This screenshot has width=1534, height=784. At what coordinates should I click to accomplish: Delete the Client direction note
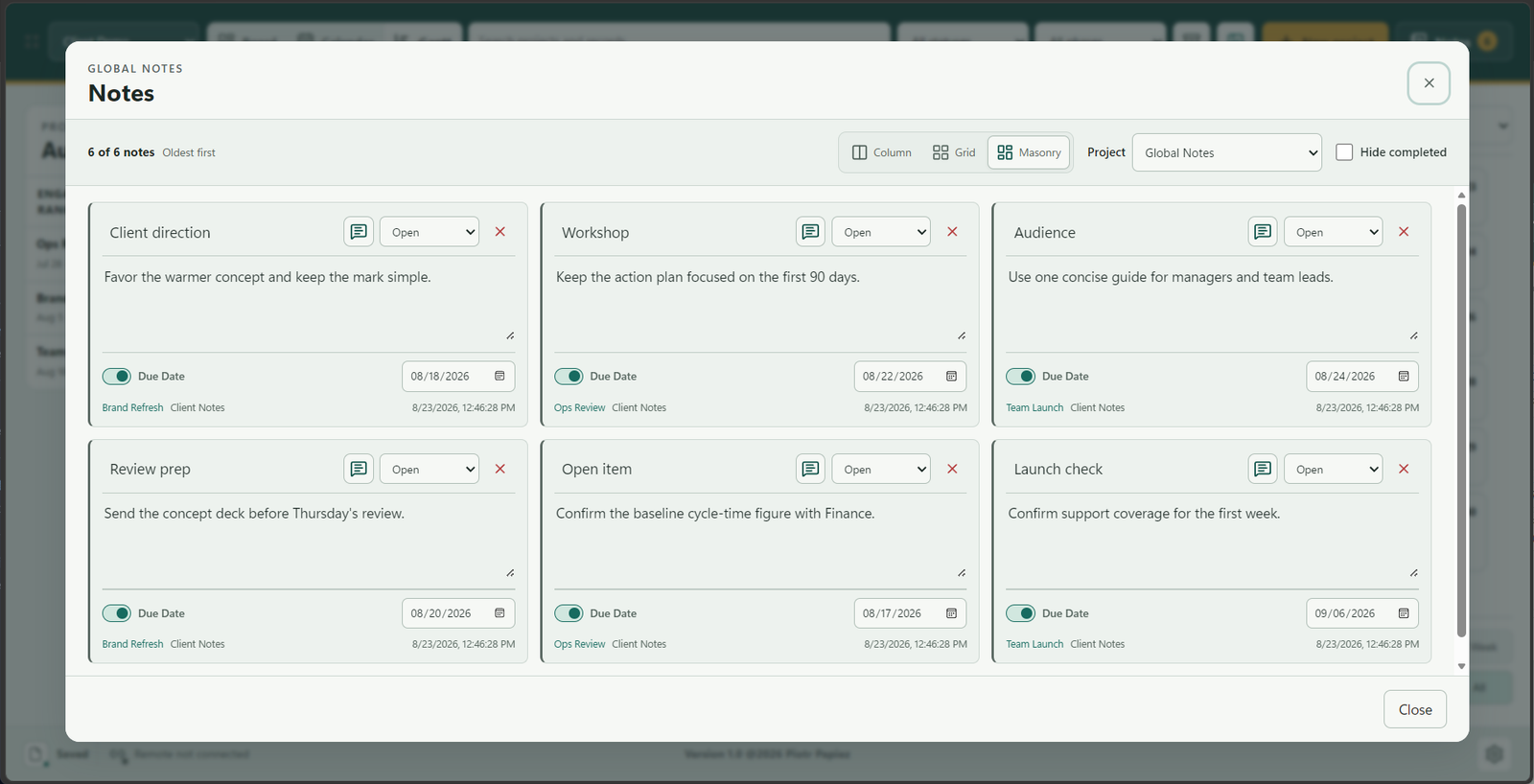(x=500, y=232)
